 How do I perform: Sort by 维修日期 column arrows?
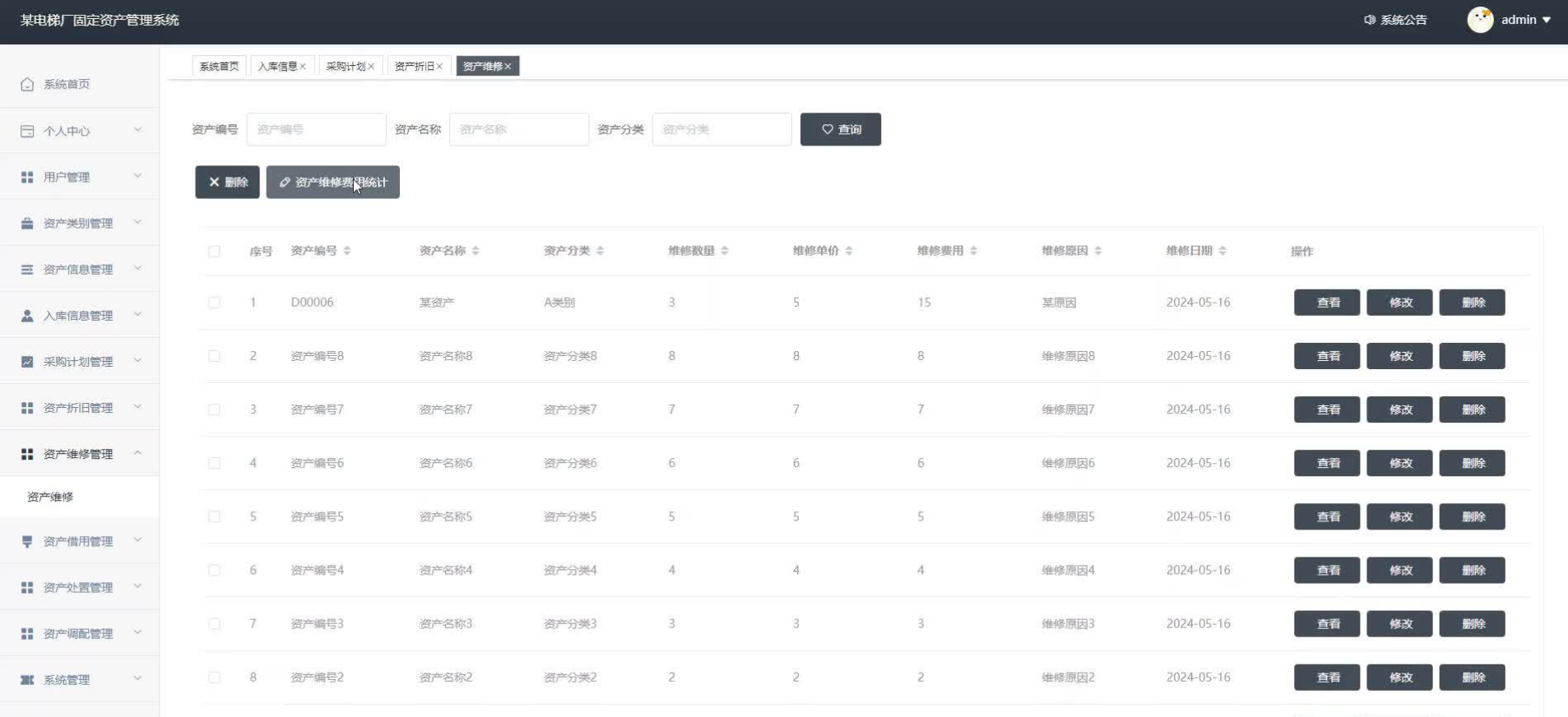[1222, 251]
